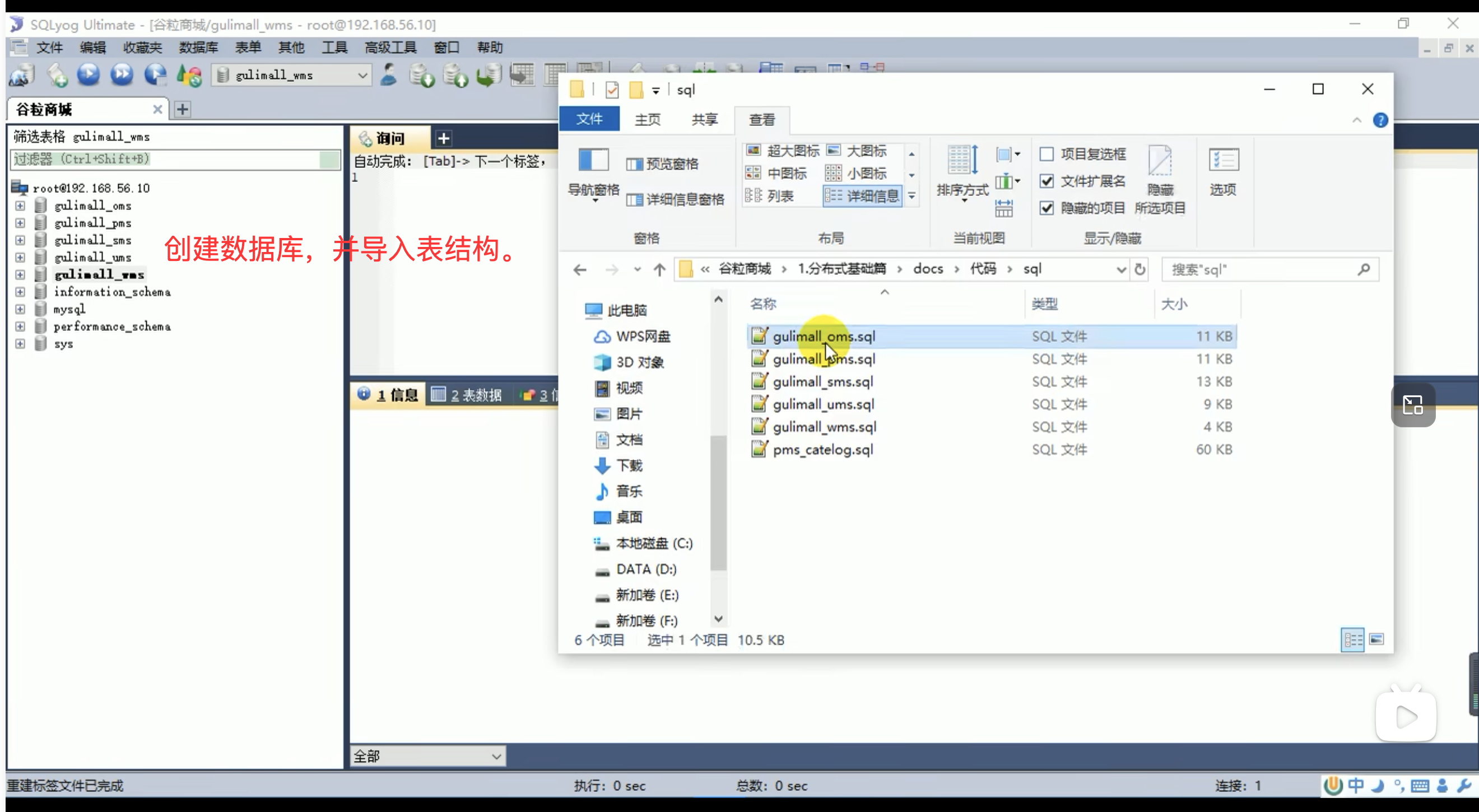Click the user manager icon
This screenshot has height=812, width=1479.
[x=389, y=74]
